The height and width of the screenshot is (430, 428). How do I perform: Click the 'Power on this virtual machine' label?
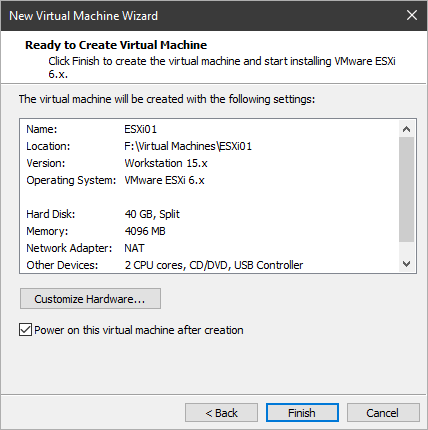[139, 330]
